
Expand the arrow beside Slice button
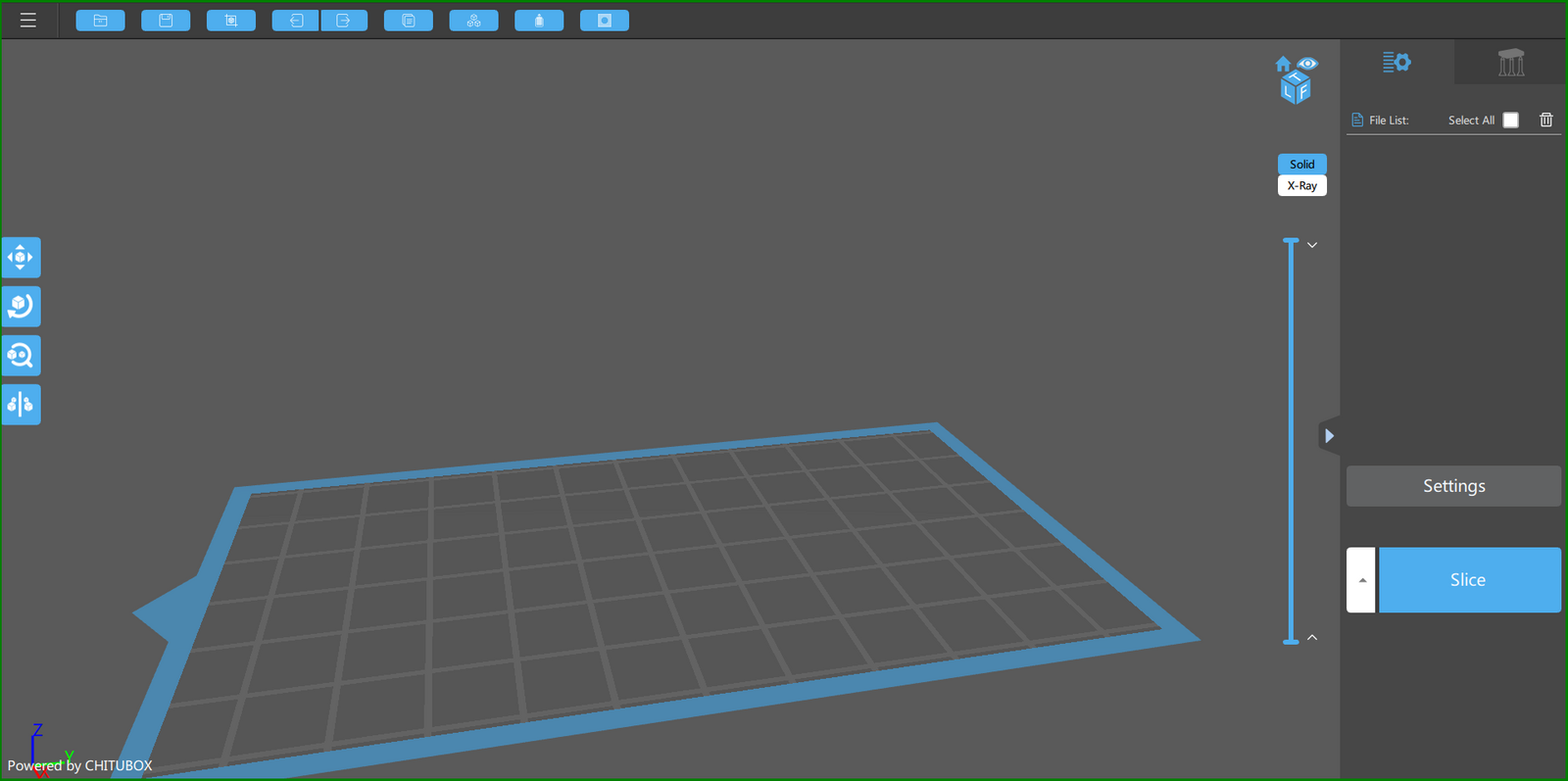pos(1361,580)
